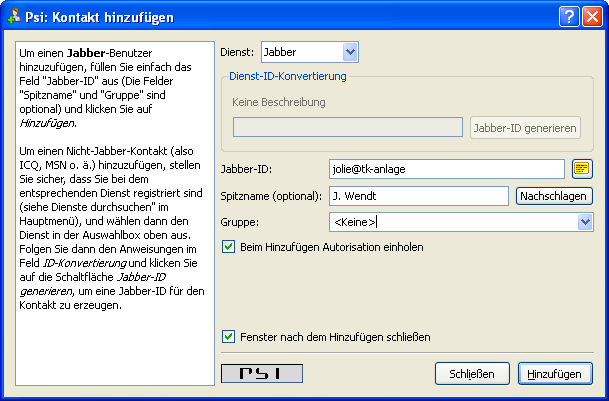The height and width of the screenshot is (401, 609).
Task: Close the dialog with red X button
Action: 590,16
